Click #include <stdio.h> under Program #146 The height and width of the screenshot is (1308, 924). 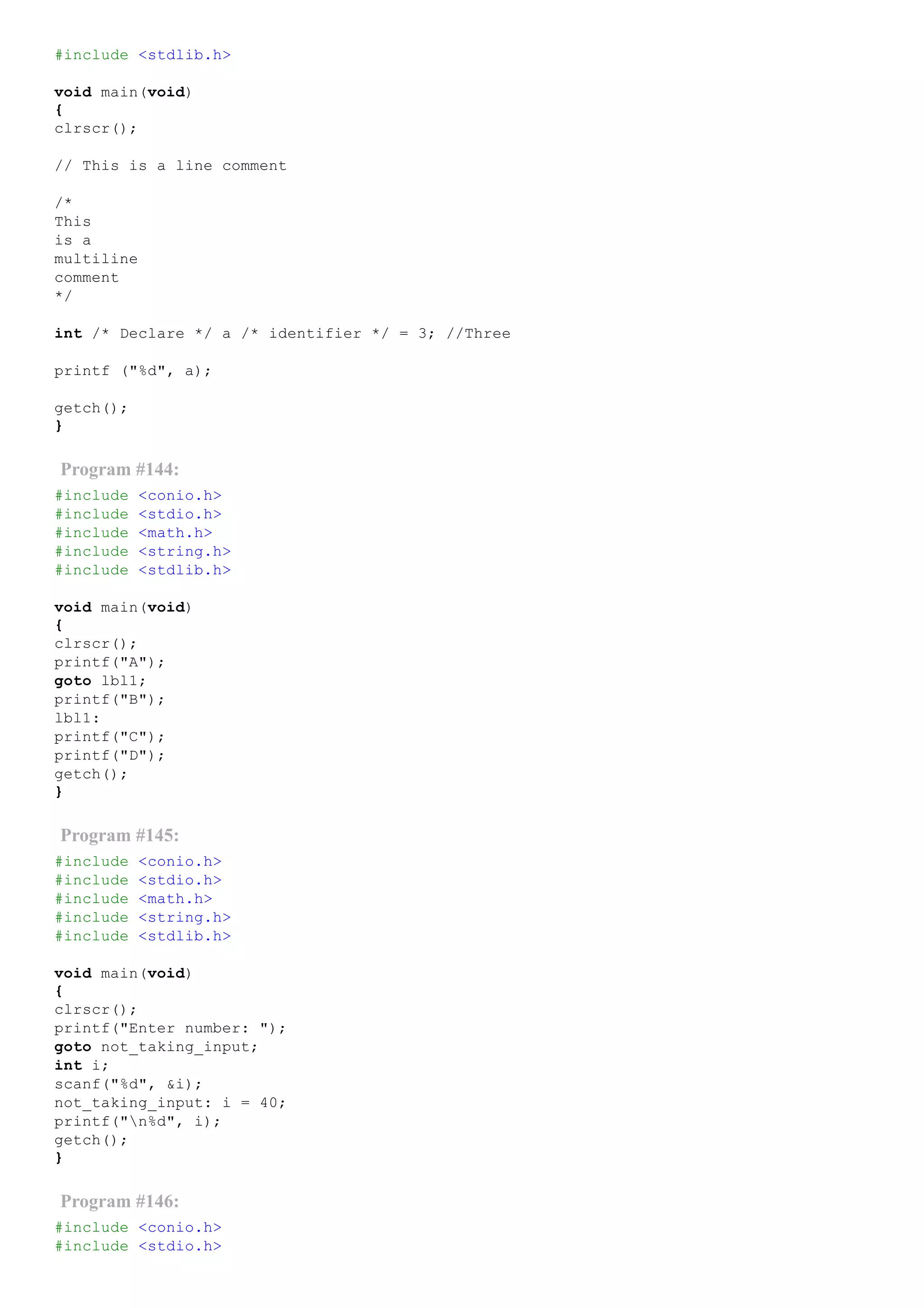139,1246
